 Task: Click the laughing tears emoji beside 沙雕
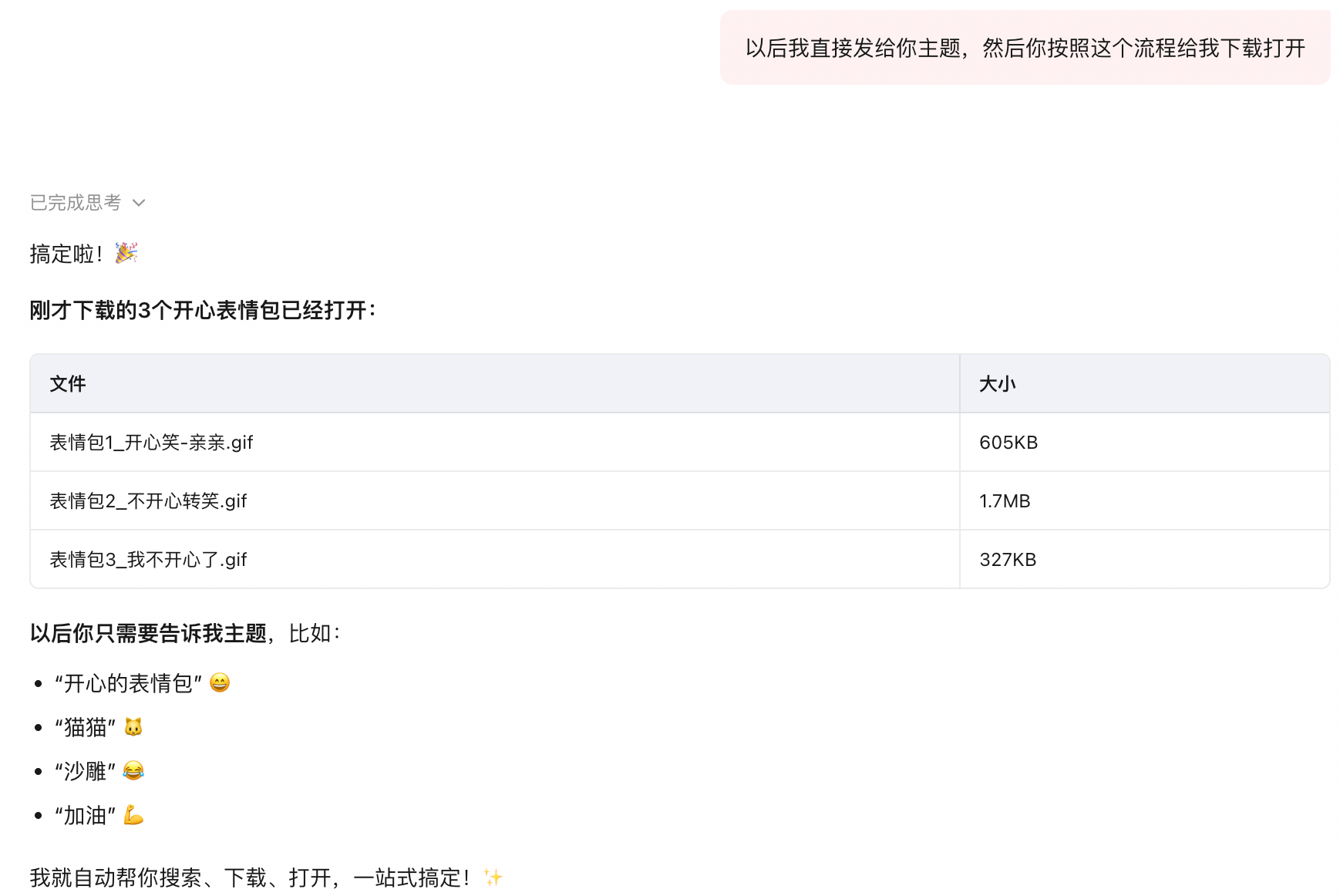(x=133, y=771)
